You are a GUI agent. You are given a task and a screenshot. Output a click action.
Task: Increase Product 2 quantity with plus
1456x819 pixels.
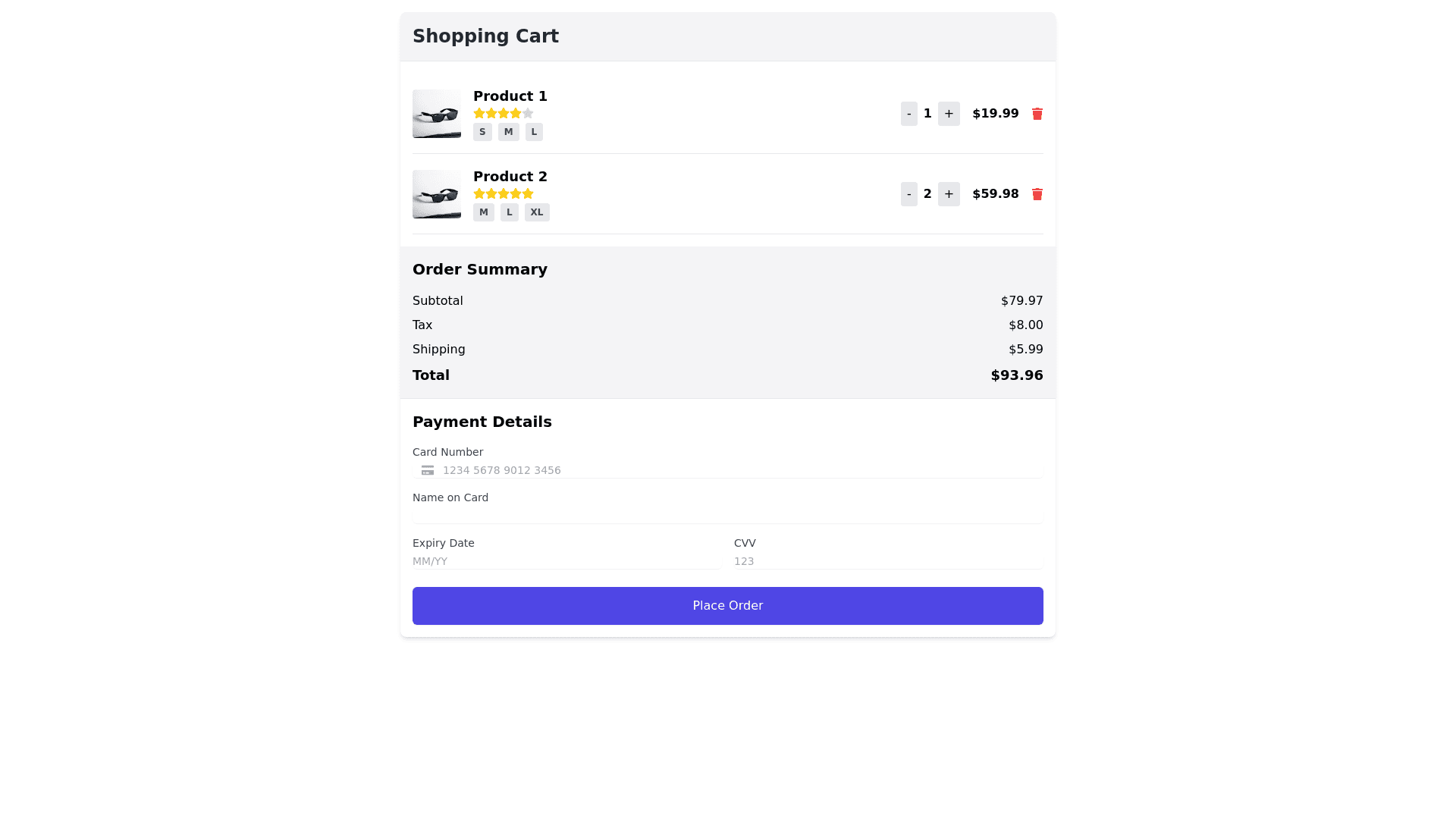[949, 194]
